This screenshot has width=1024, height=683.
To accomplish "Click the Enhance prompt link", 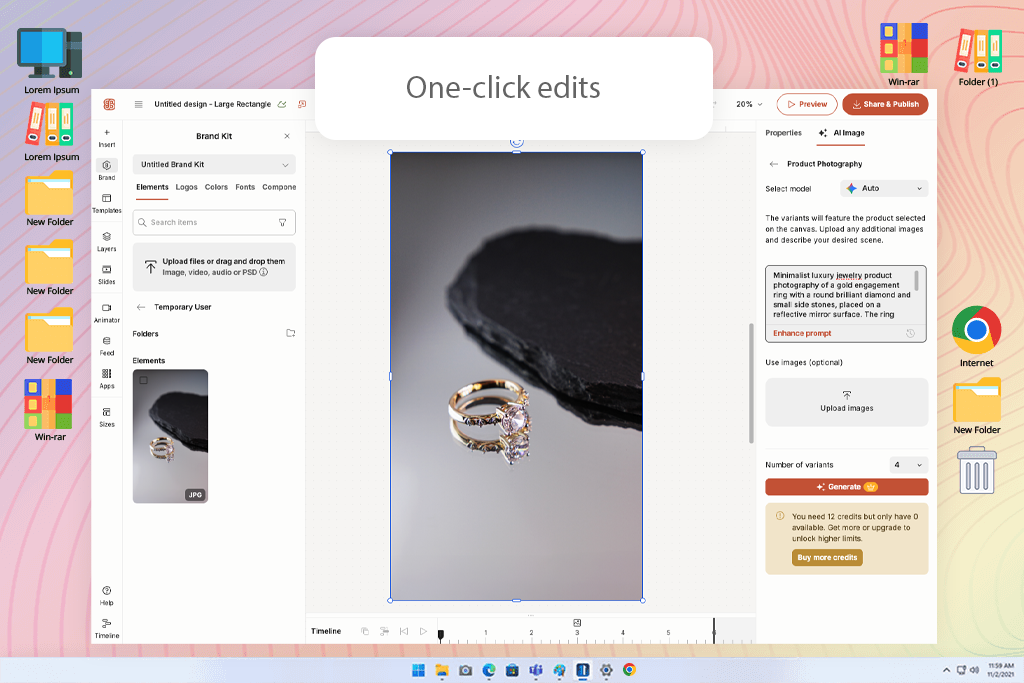I will 802,334.
